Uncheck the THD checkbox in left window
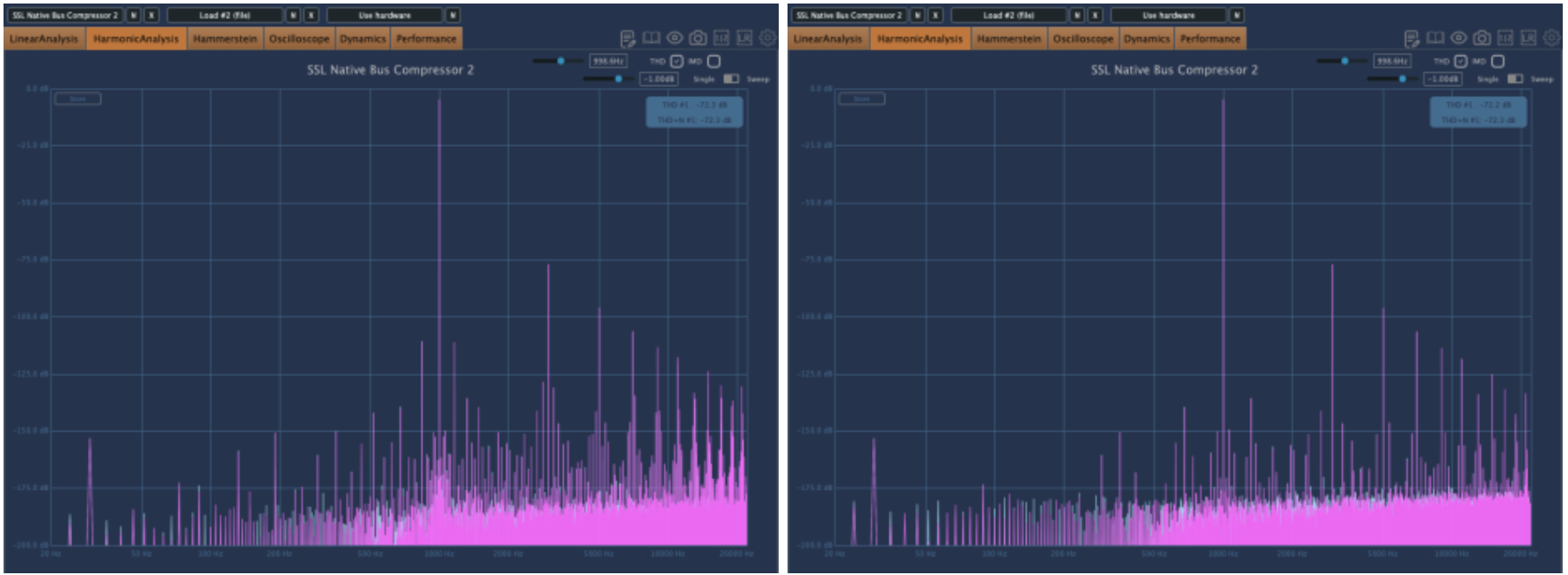This screenshot has width=1568, height=575. point(677,61)
